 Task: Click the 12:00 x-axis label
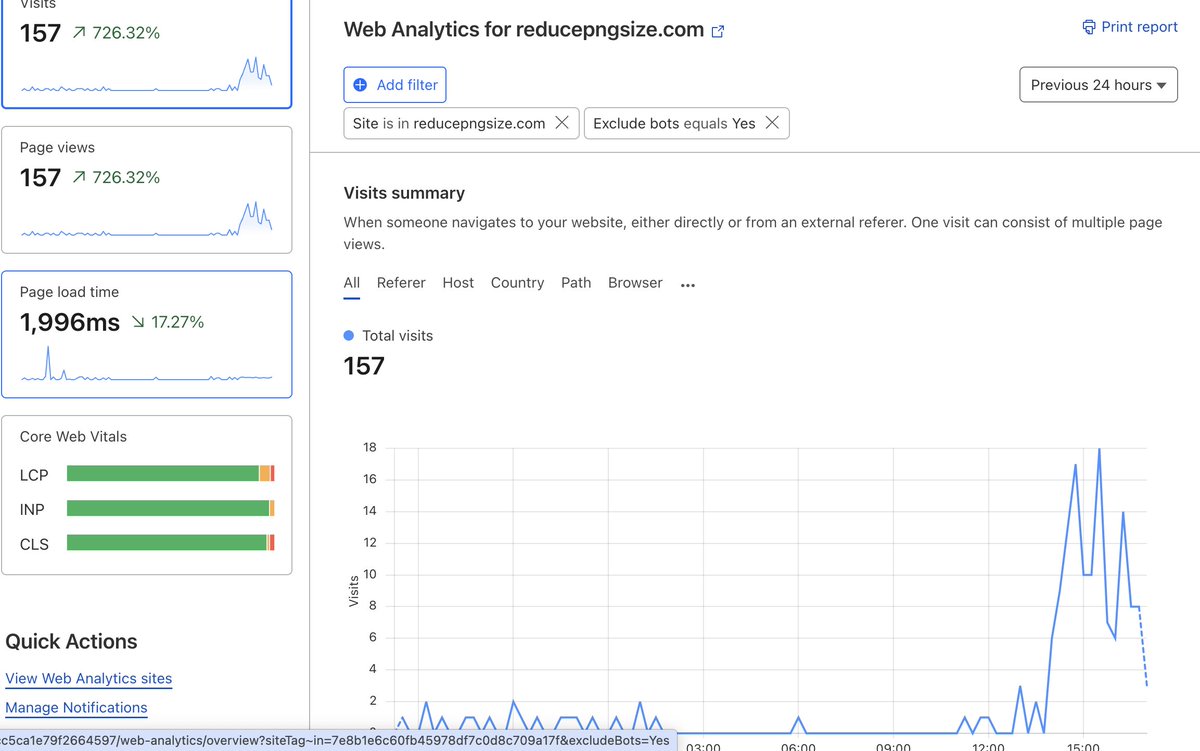click(988, 746)
